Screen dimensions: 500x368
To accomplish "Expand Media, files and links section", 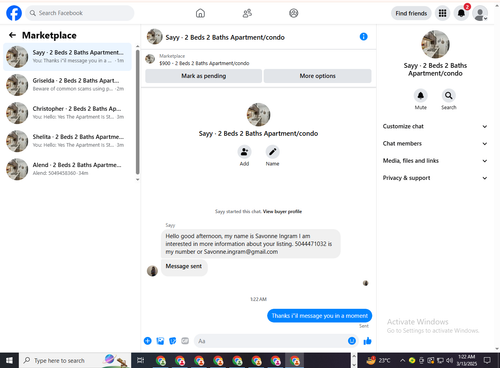I will pos(435,161).
